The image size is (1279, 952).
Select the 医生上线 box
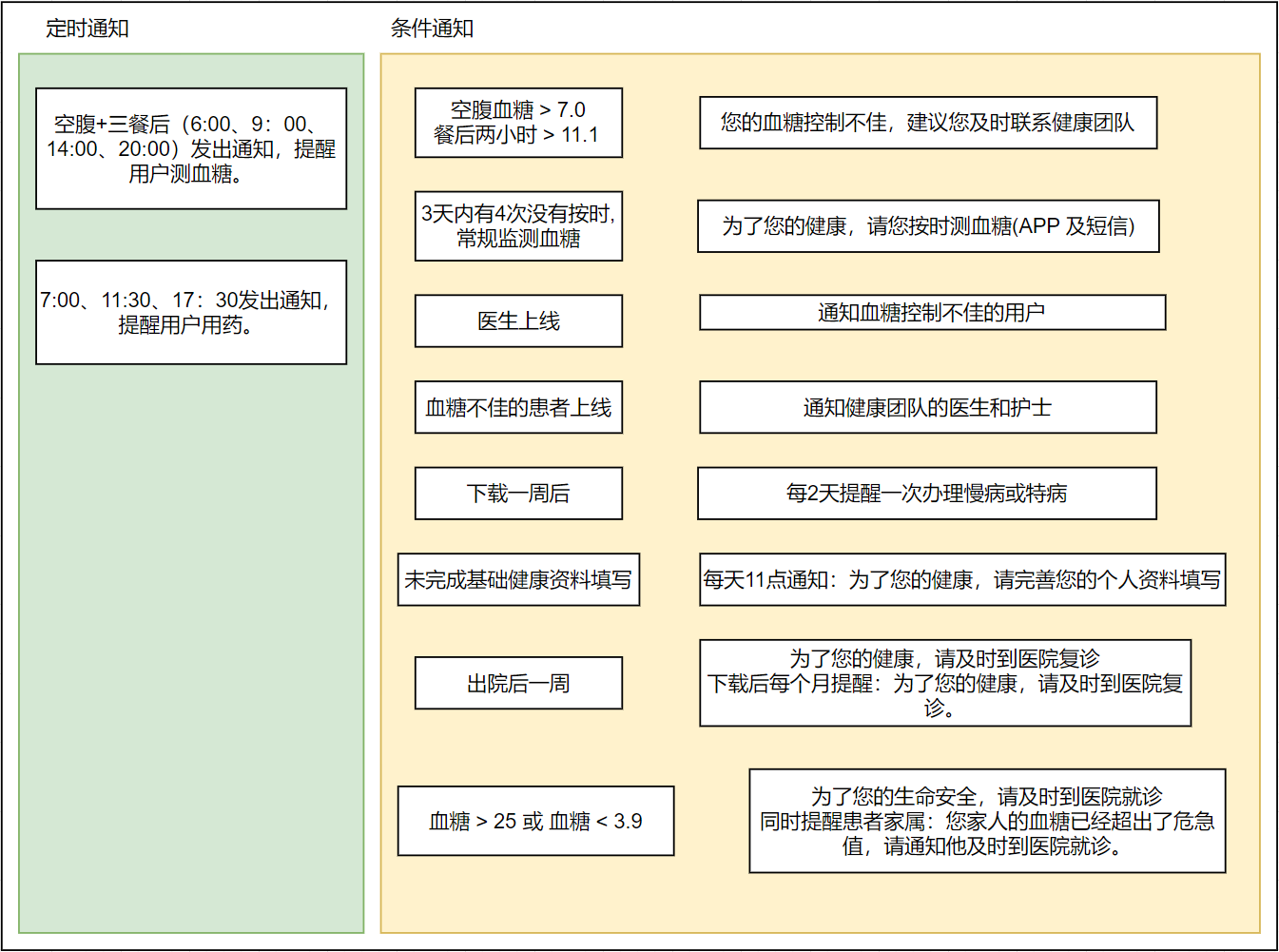[518, 321]
